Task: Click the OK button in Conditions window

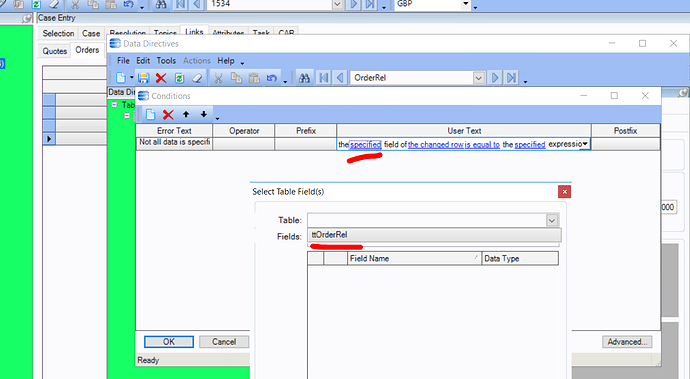Action: (169, 342)
